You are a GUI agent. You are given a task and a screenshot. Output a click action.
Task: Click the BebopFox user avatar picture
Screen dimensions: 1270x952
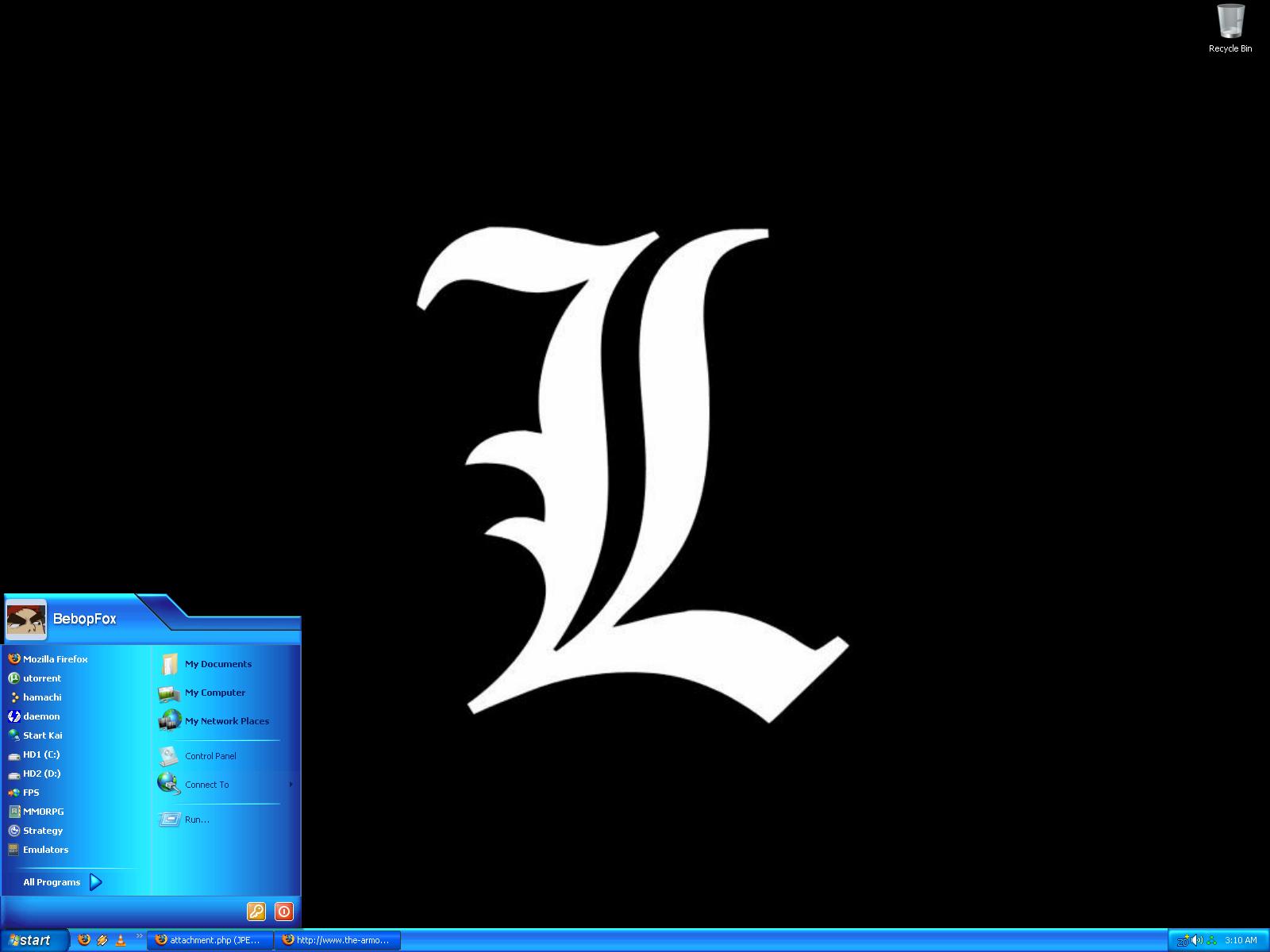(x=25, y=620)
